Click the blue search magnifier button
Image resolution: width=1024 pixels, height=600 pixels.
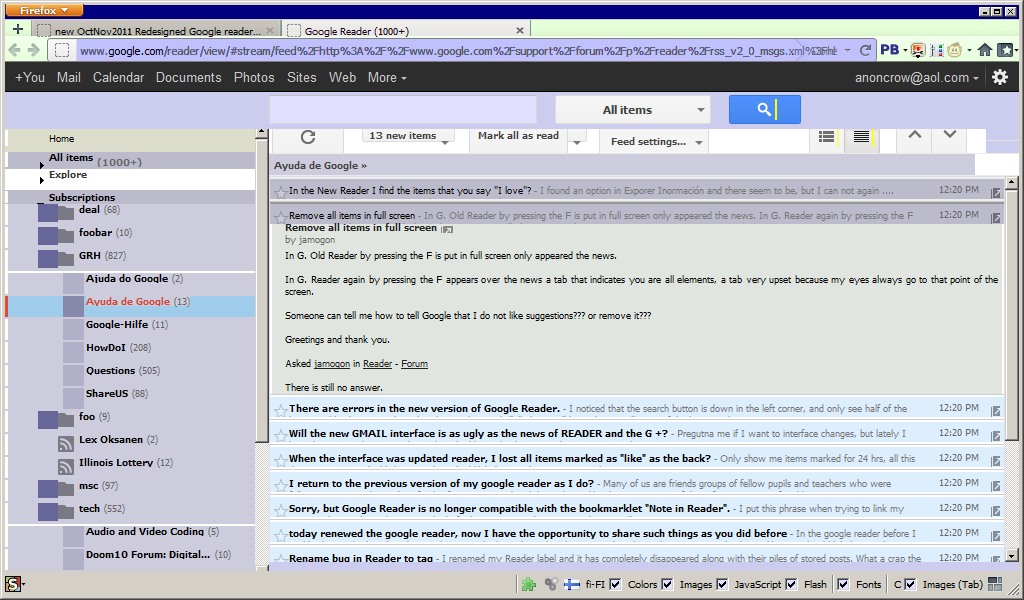[x=765, y=109]
